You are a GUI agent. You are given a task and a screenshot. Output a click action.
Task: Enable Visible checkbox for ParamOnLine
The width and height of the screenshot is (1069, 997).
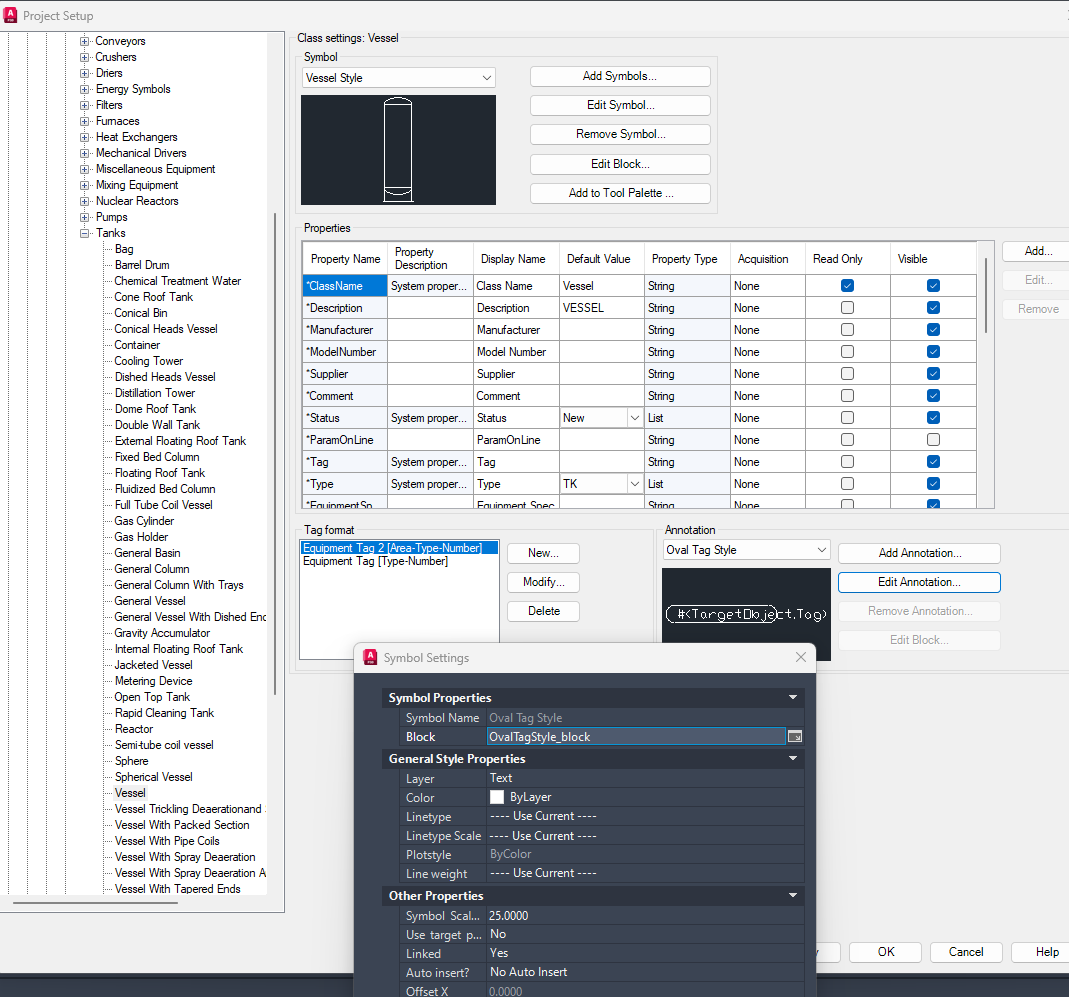pyautogui.click(x=933, y=440)
